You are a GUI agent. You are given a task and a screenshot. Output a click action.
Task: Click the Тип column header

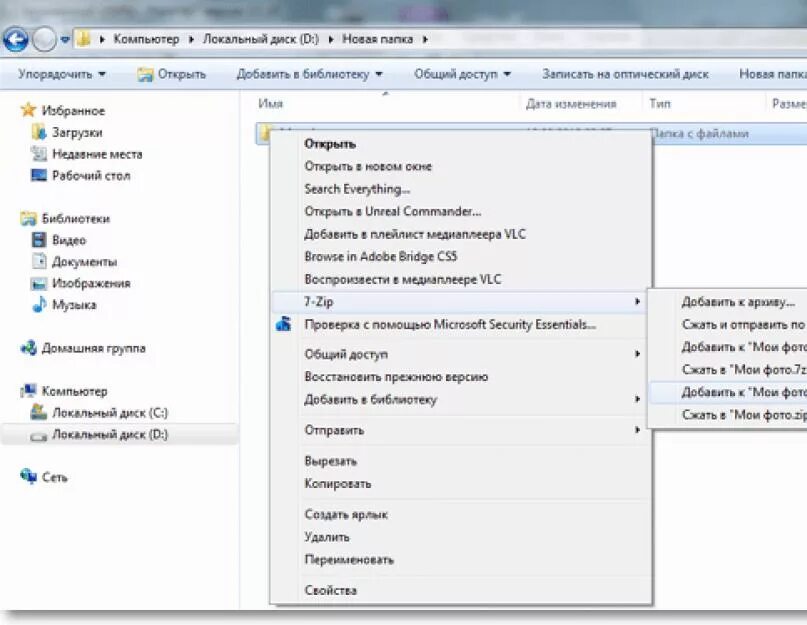tap(660, 104)
